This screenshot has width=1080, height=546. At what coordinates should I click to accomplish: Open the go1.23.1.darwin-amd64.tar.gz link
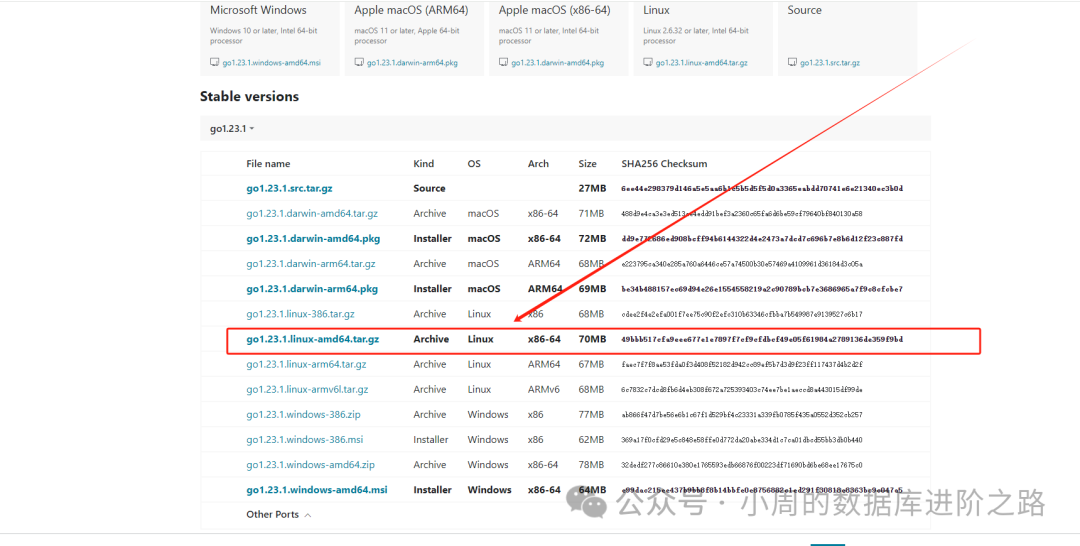click(x=312, y=213)
